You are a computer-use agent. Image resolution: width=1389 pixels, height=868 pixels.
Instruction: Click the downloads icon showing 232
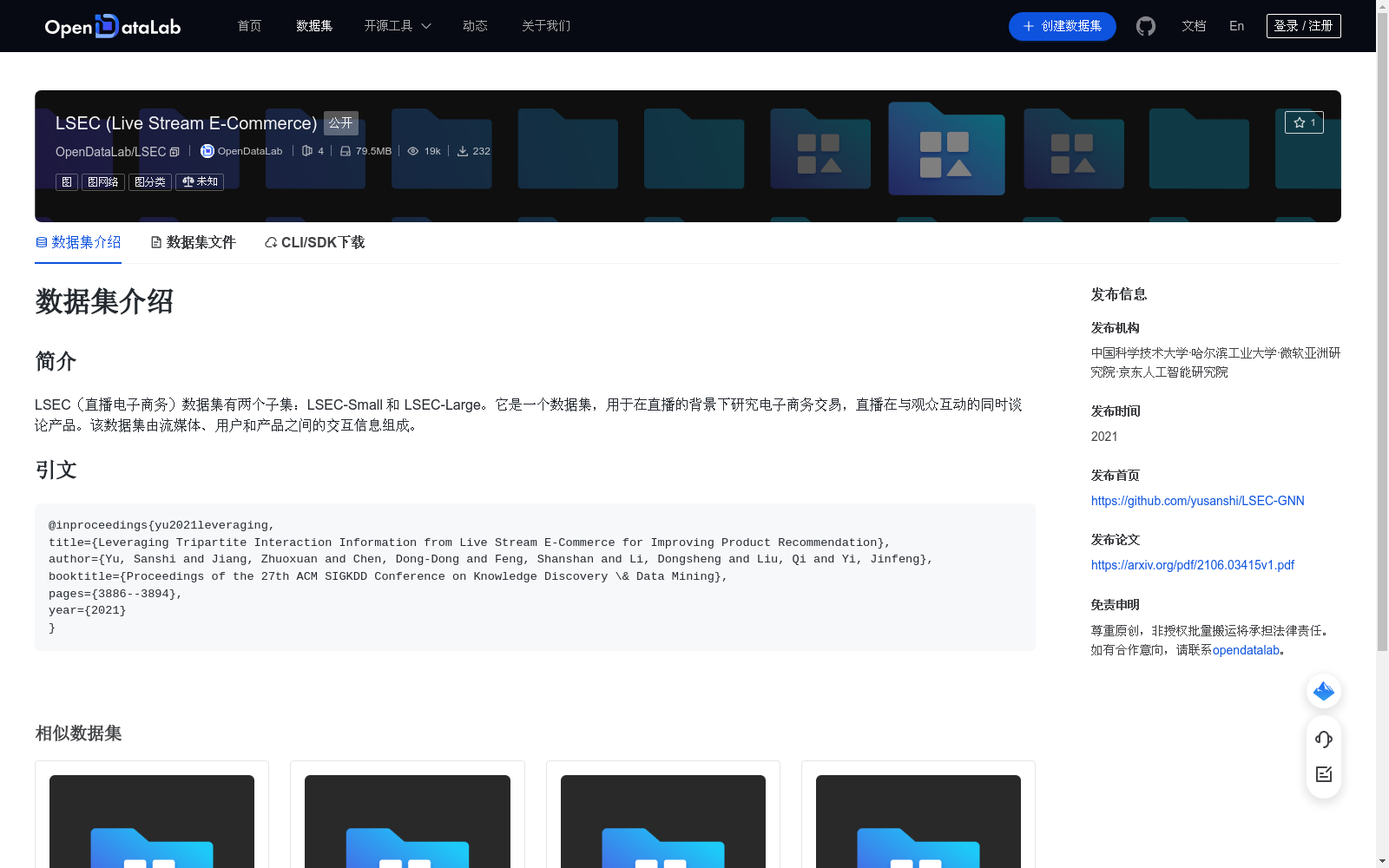(x=463, y=151)
